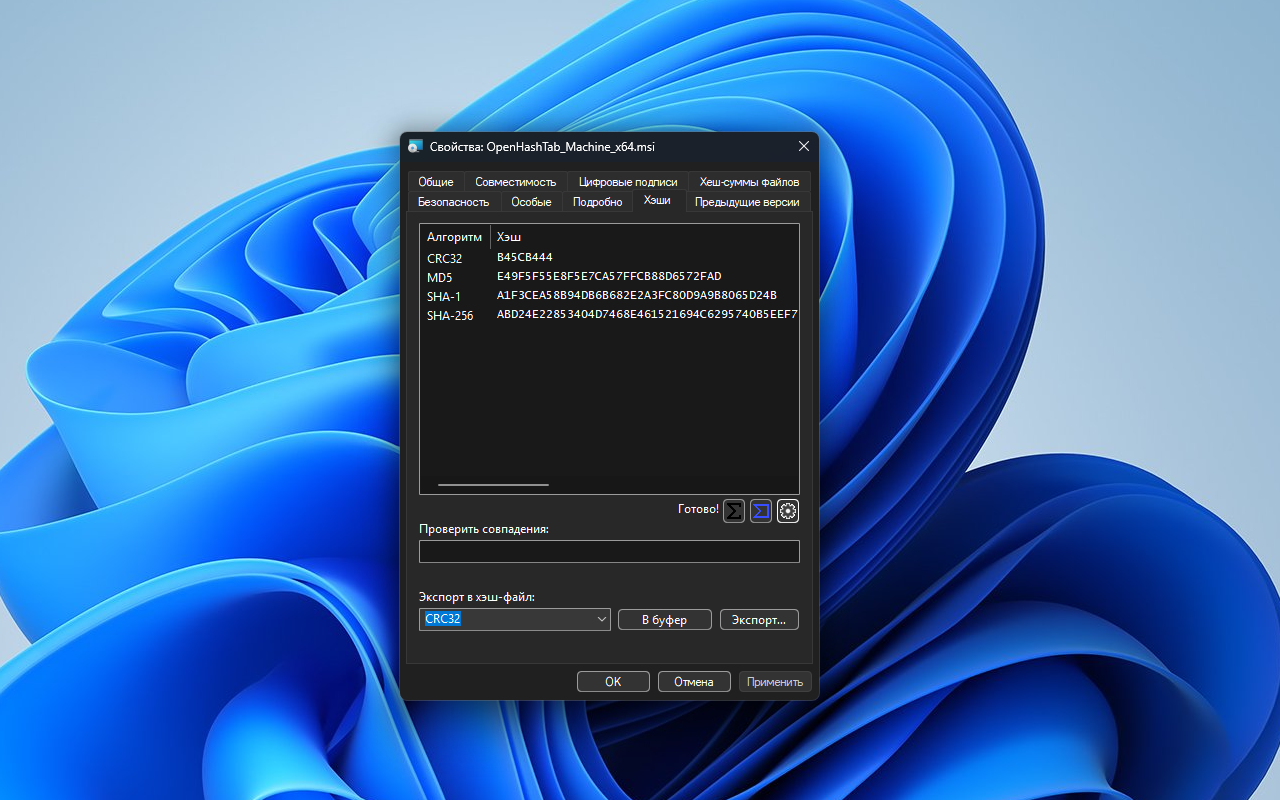Image resolution: width=1280 pixels, height=800 pixels.
Task: Click the hash list horizontal scrollbar
Action: pyautogui.click(x=494, y=485)
